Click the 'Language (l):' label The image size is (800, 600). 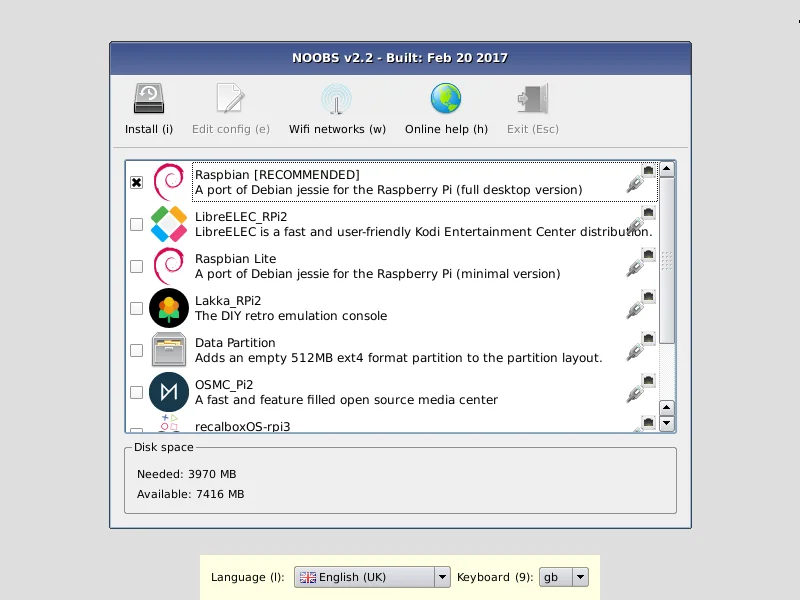pyautogui.click(x=247, y=577)
